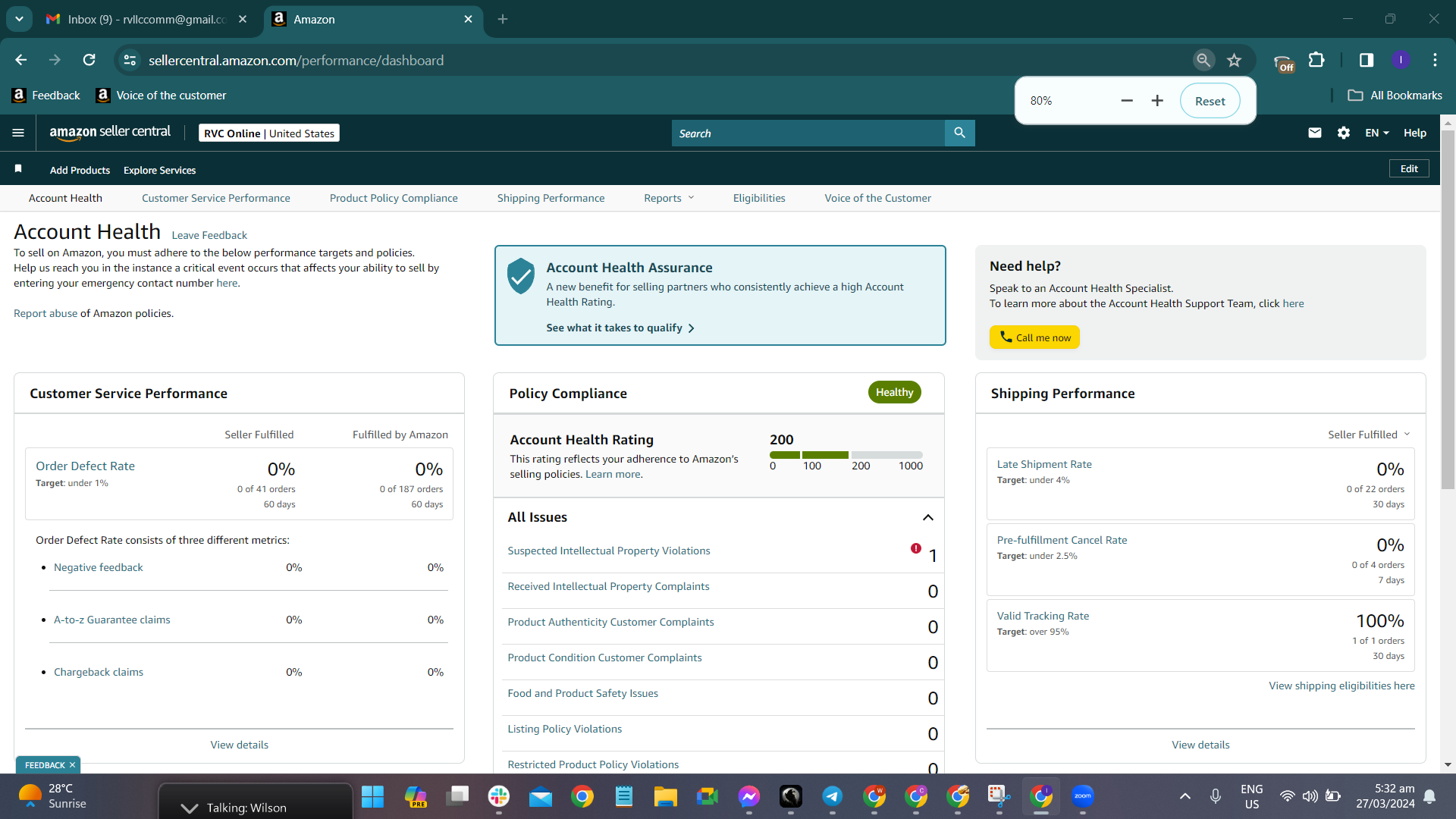This screenshot has width=1456, height=819.
Task: Open the Valid Tracking Rate metric
Action: click(x=1043, y=616)
